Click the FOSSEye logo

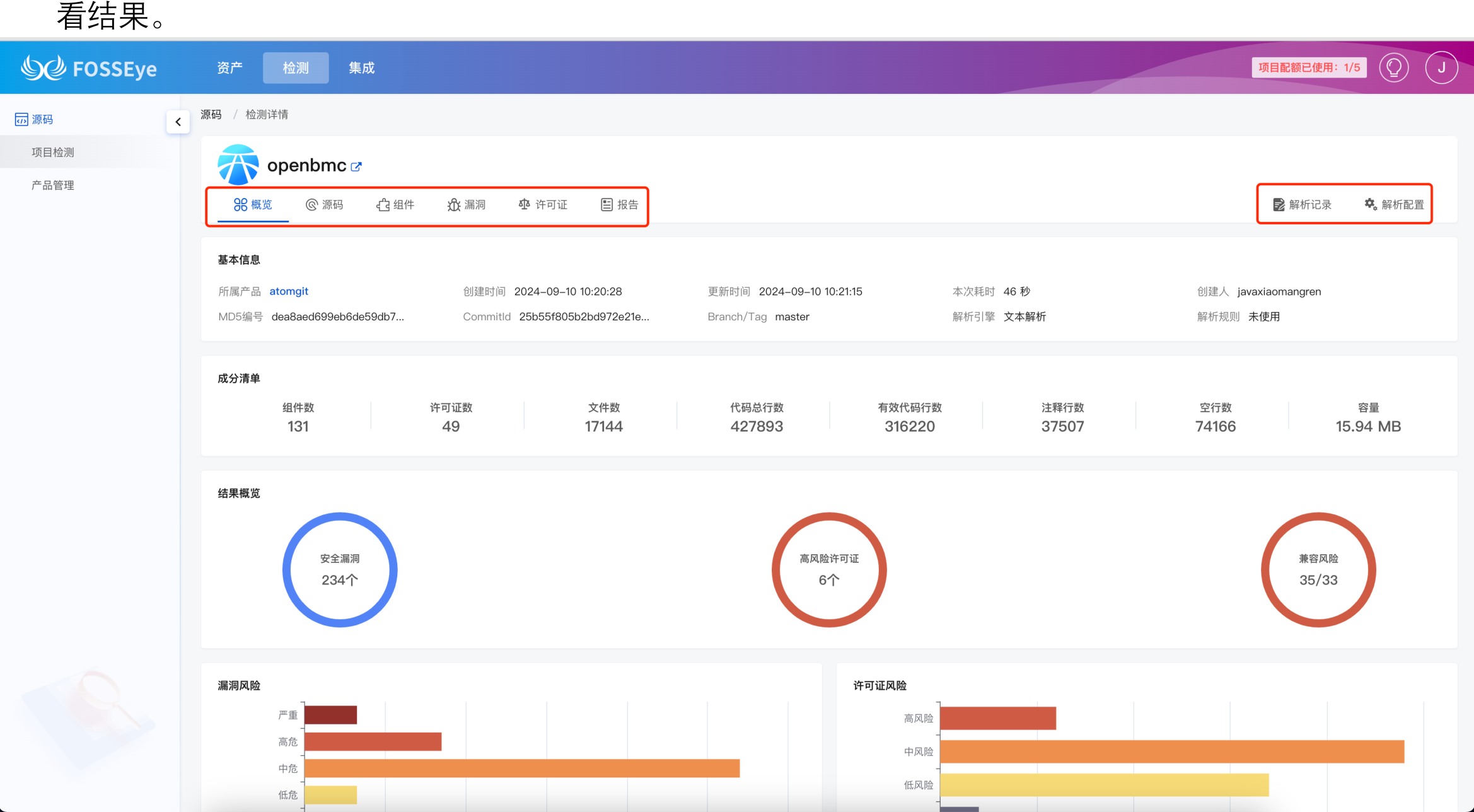89,67
